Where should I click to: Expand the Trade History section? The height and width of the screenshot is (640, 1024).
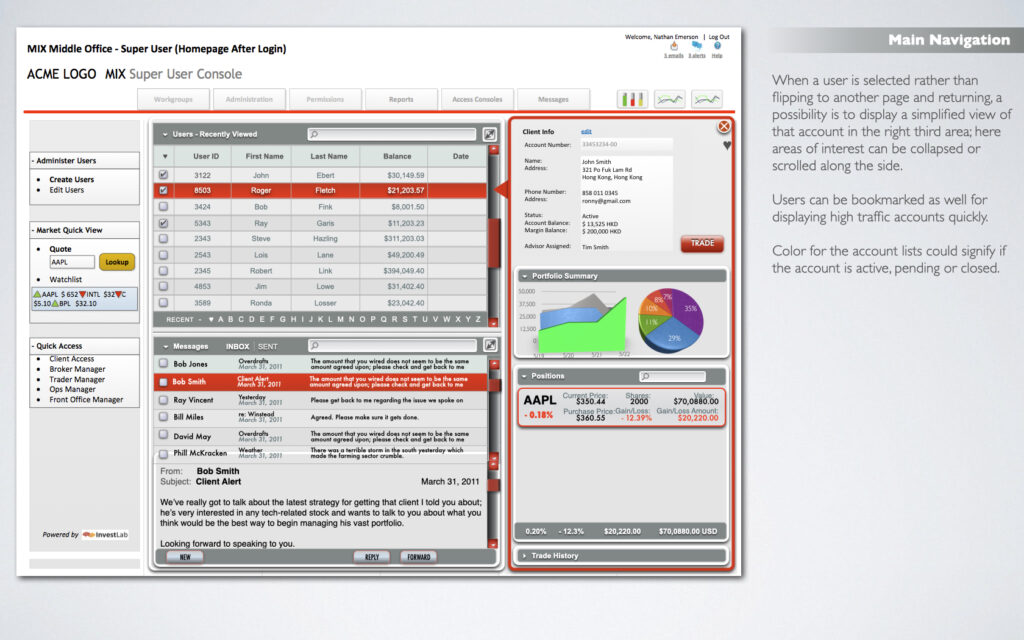(524, 555)
